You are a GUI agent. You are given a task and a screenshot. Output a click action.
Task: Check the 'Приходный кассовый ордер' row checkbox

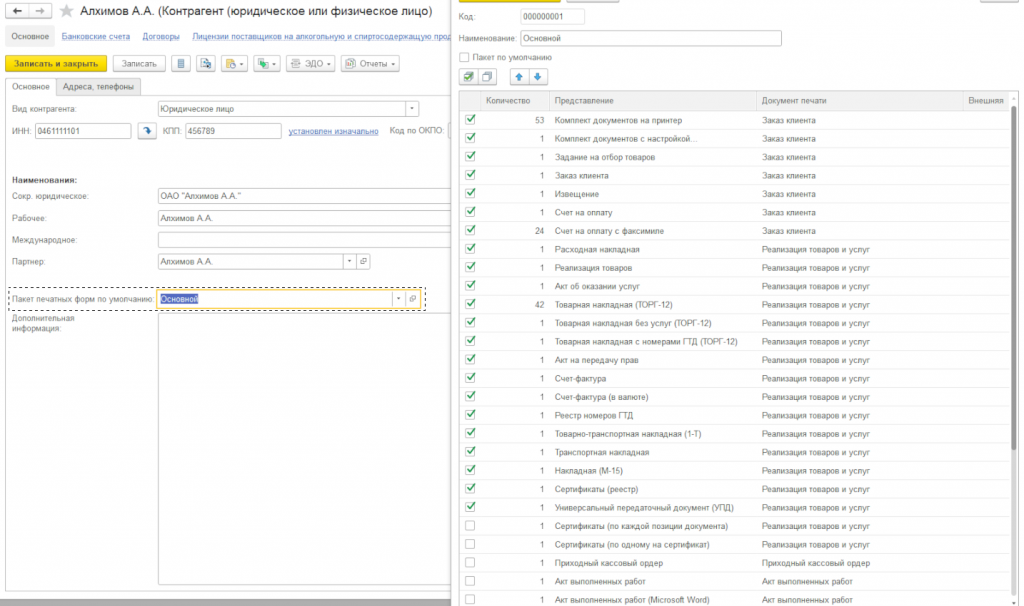(471, 562)
